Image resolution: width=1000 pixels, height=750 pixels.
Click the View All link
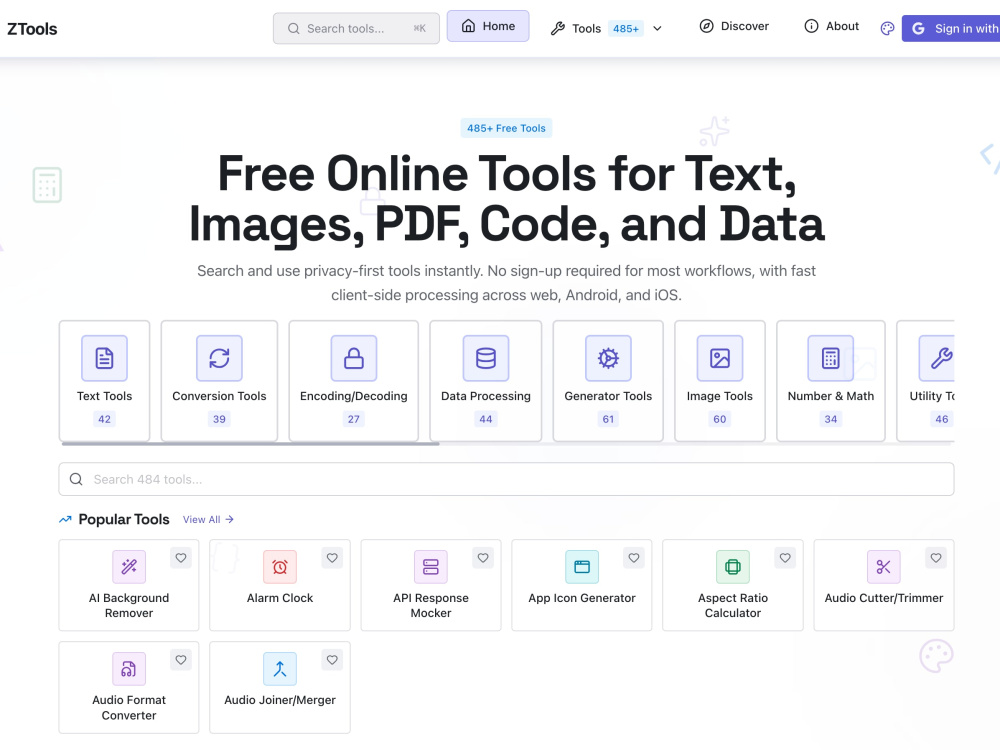tap(209, 520)
